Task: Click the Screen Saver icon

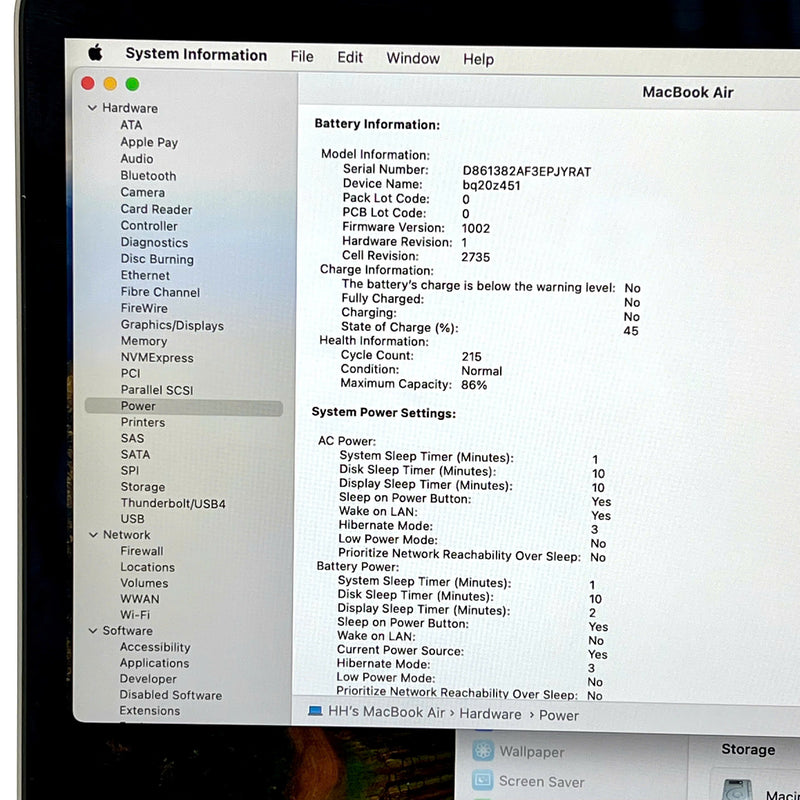Action: pos(484,781)
